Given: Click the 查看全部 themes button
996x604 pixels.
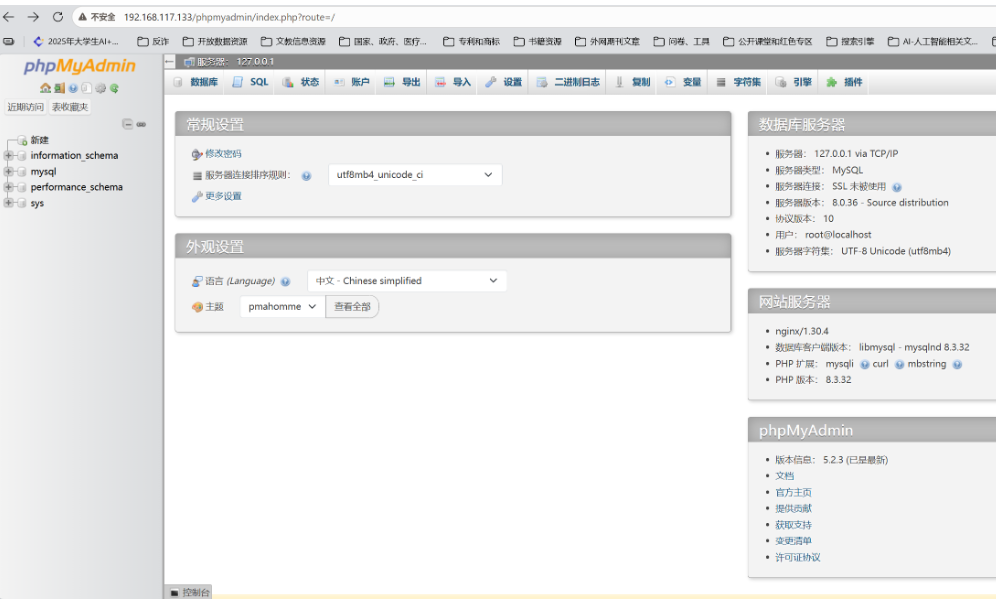Looking at the screenshot, I should [x=353, y=307].
